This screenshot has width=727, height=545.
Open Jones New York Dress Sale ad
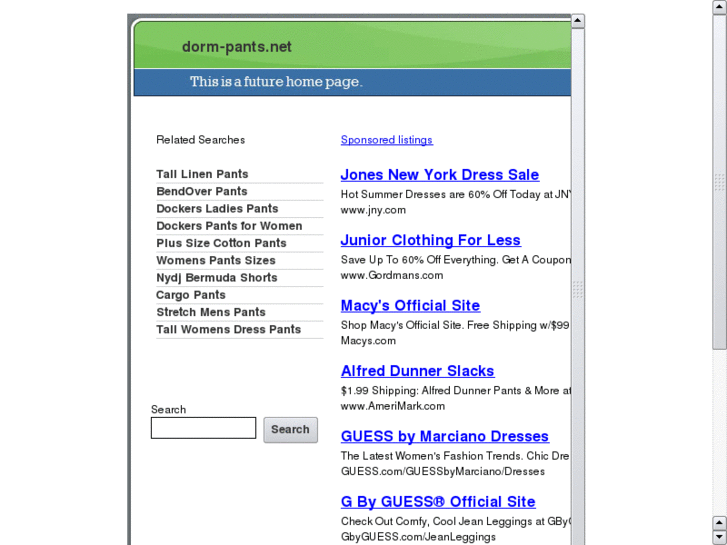coord(440,174)
